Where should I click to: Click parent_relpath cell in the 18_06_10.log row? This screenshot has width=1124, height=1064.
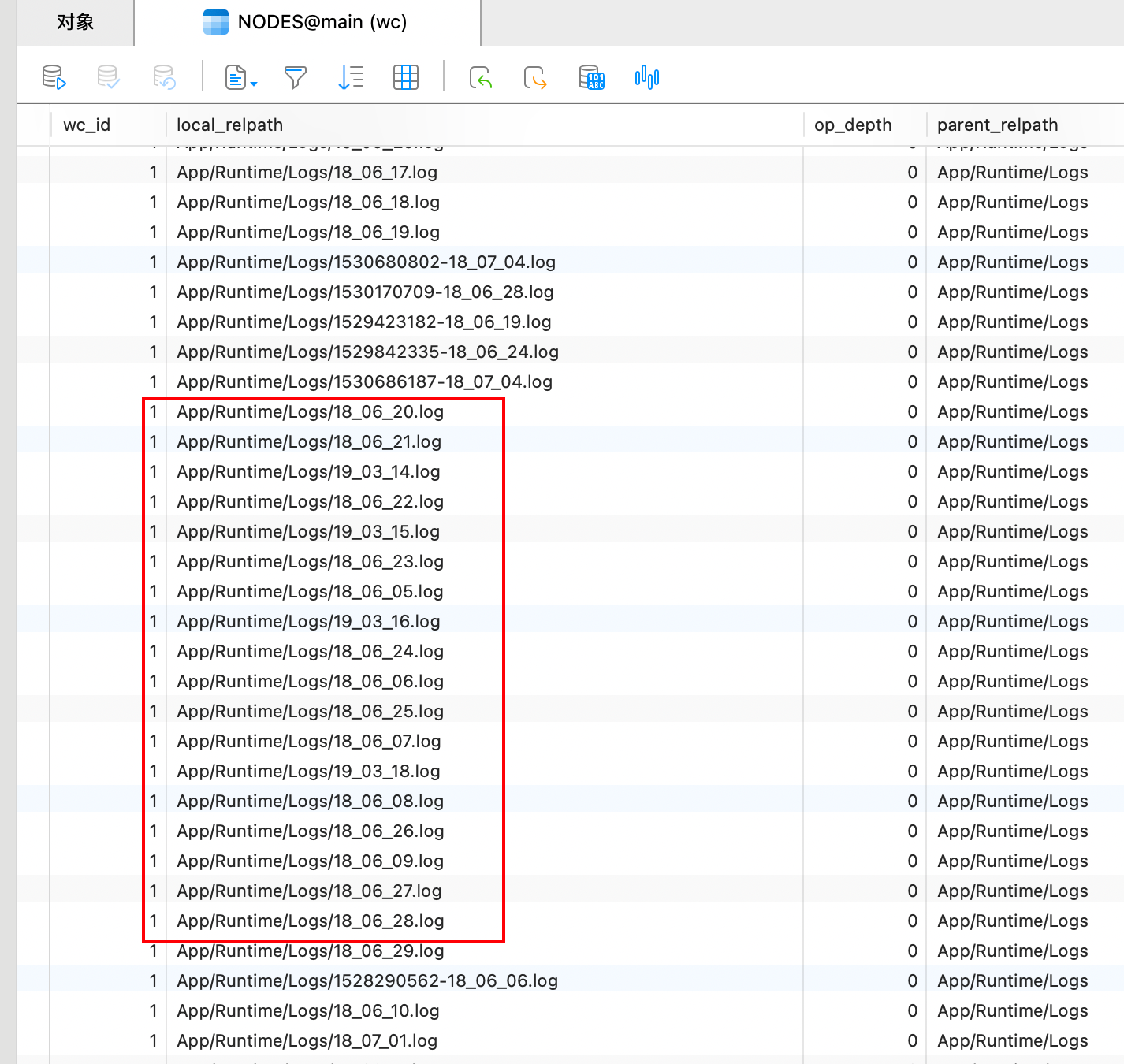[x=1025, y=1010]
